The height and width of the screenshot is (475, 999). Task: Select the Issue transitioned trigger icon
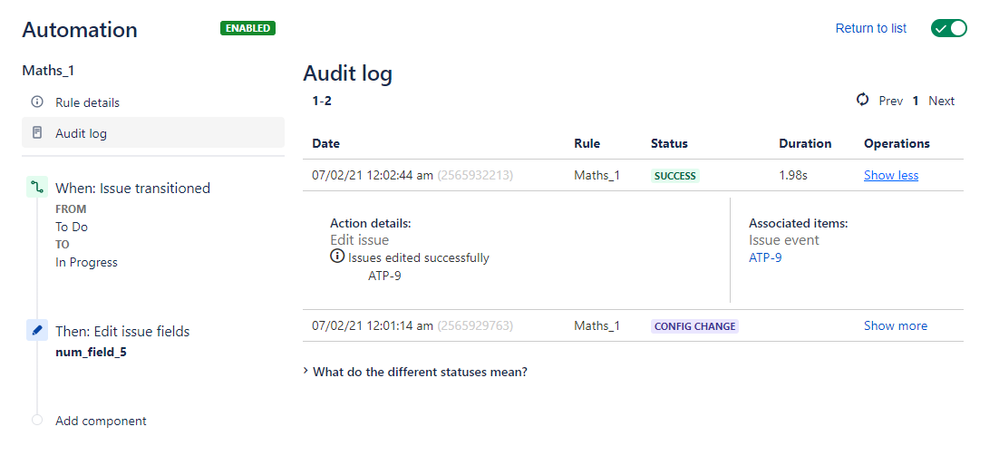[37, 188]
